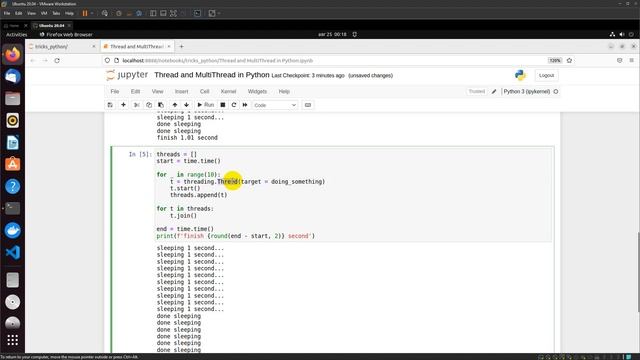This screenshot has height=360, width=640.
Task: Click Activities in the Ubuntu top bar
Action: click(17, 35)
